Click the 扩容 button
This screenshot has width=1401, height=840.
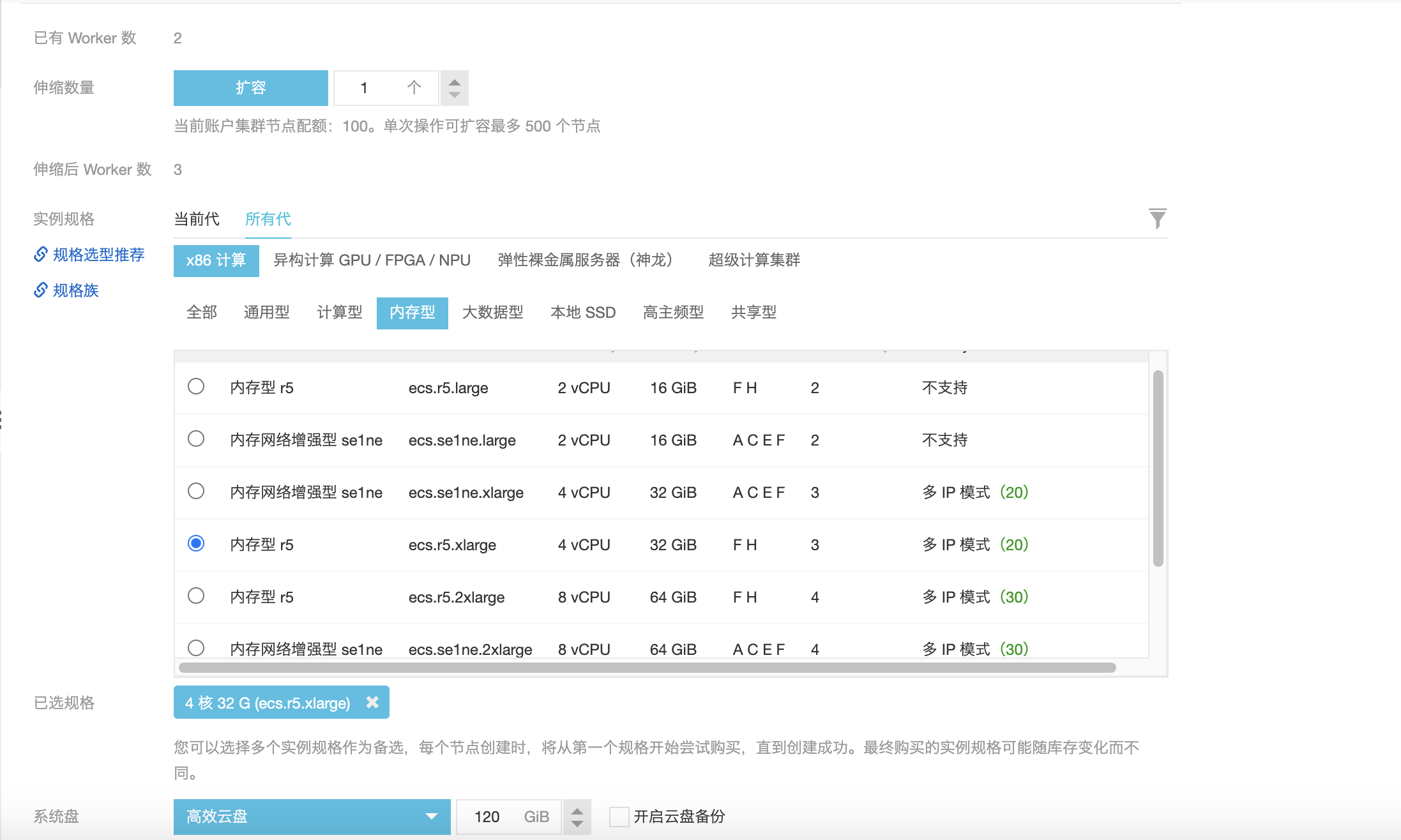(x=250, y=87)
